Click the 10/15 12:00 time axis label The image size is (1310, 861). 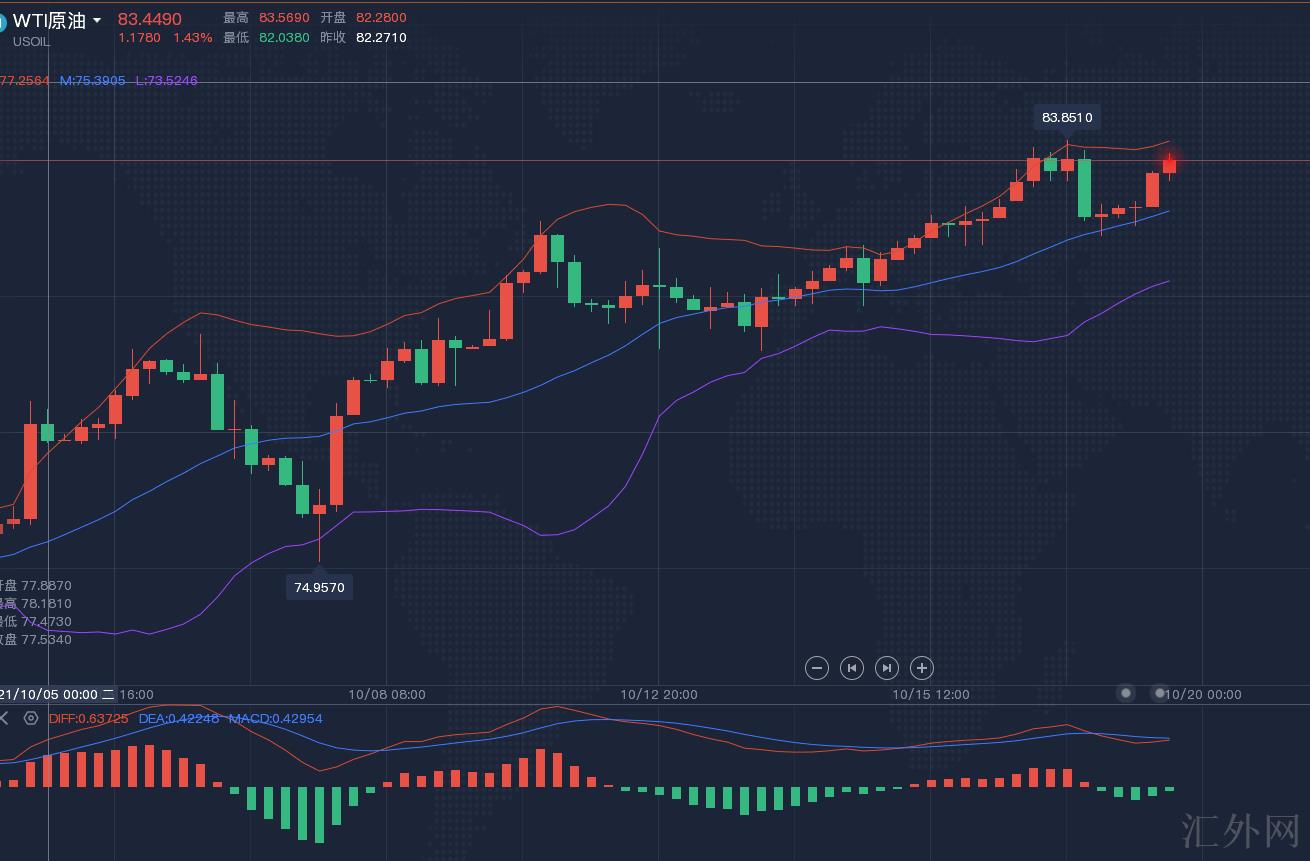pyautogui.click(x=931, y=694)
